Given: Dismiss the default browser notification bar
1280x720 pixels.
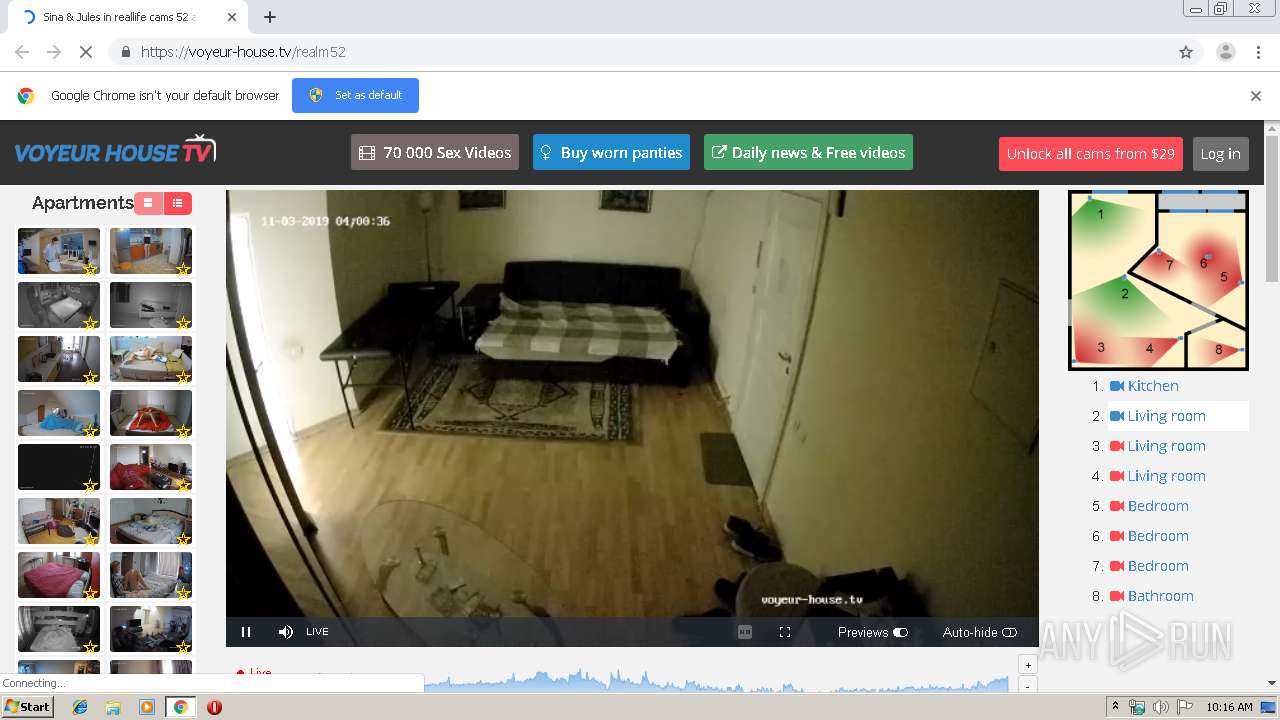Looking at the screenshot, I should coord(1256,96).
